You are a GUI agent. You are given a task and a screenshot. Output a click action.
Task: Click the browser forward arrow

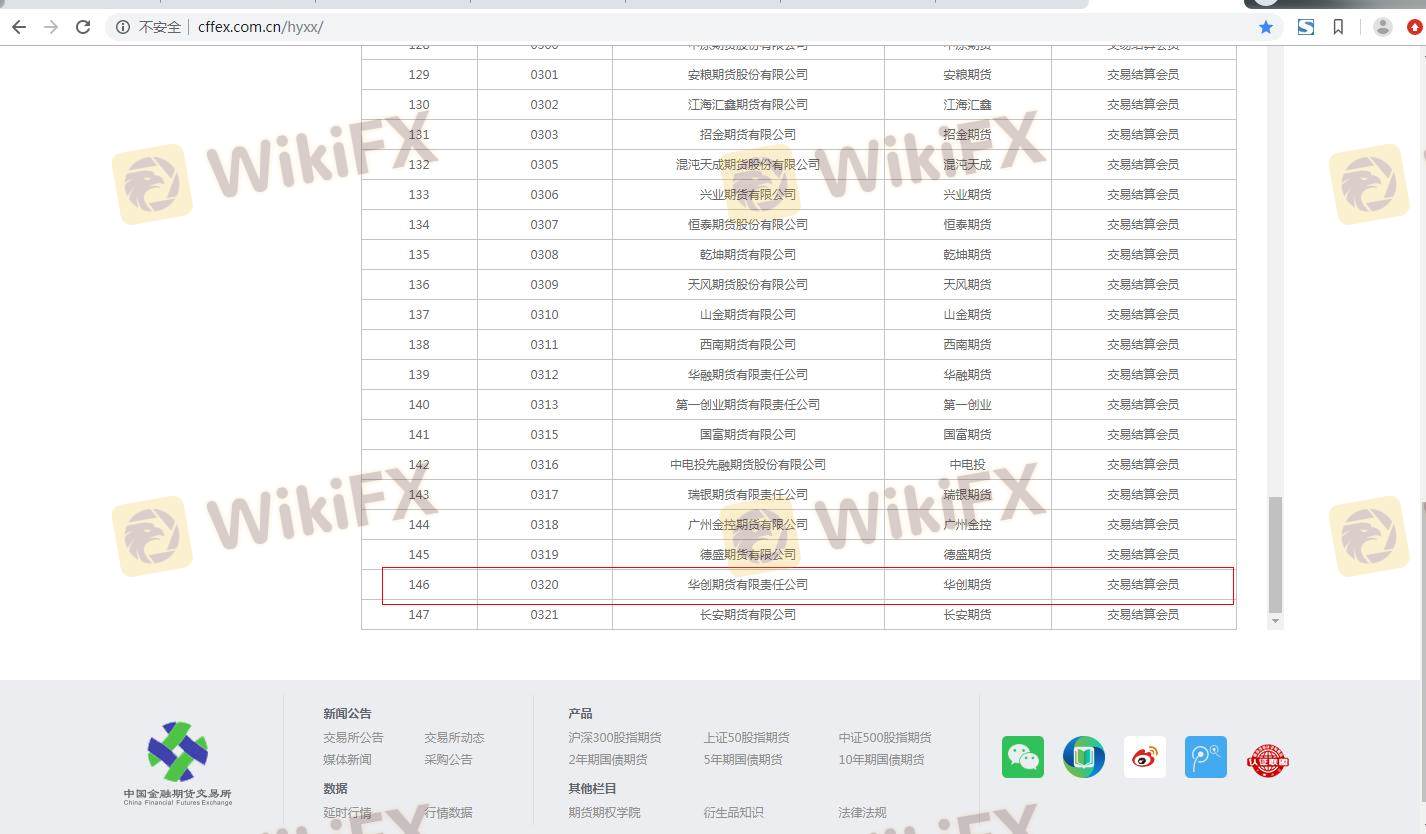tap(51, 27)
